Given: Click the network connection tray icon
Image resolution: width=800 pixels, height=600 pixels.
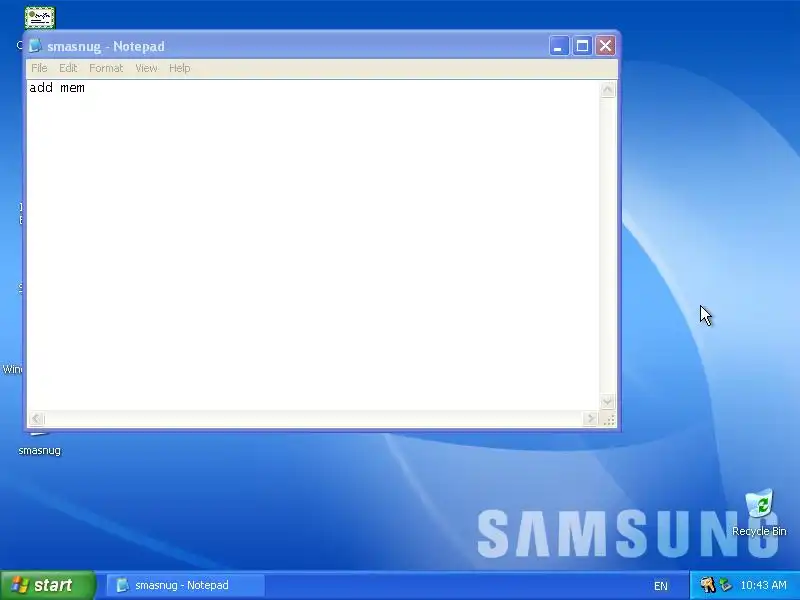Looking at the screenshot, I should click(725, 585).
